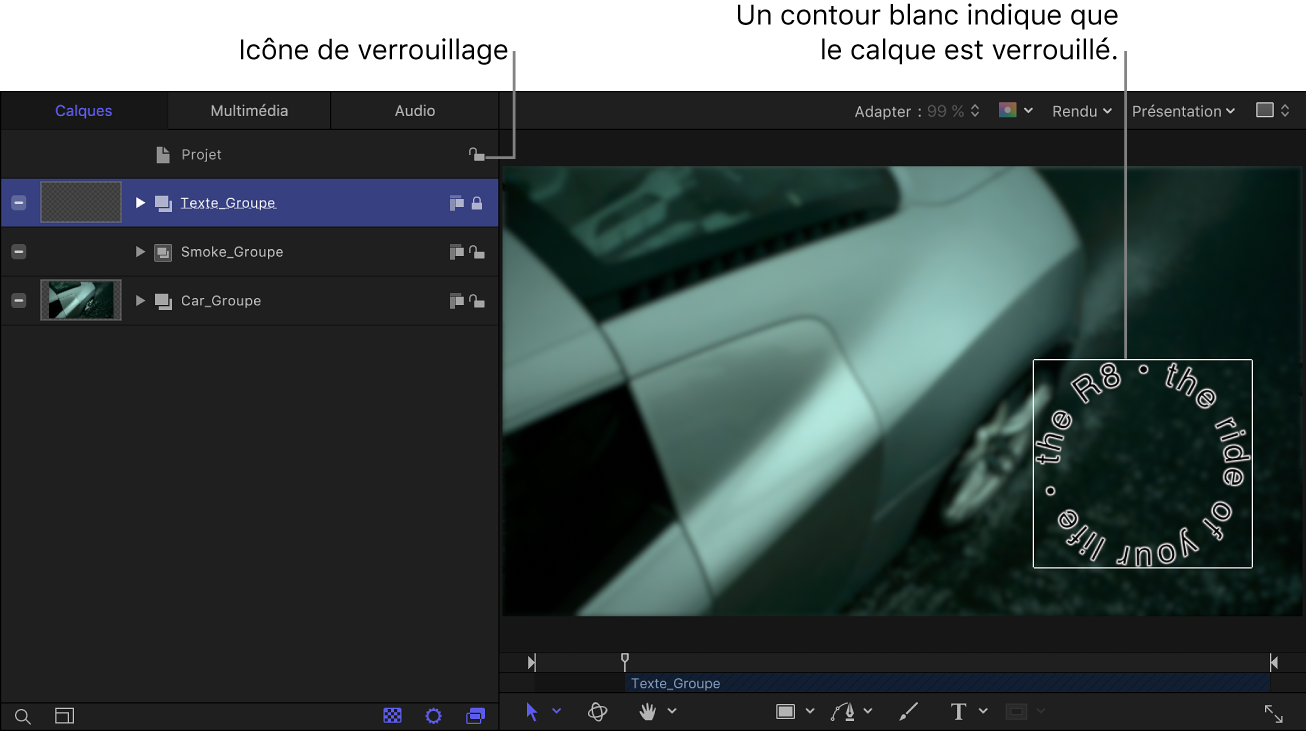Viewport: 1306px width, 732px height.
Task: Unlock the Texte_Groupe layer
Action: pyautogui.click(x=477, y=203)
